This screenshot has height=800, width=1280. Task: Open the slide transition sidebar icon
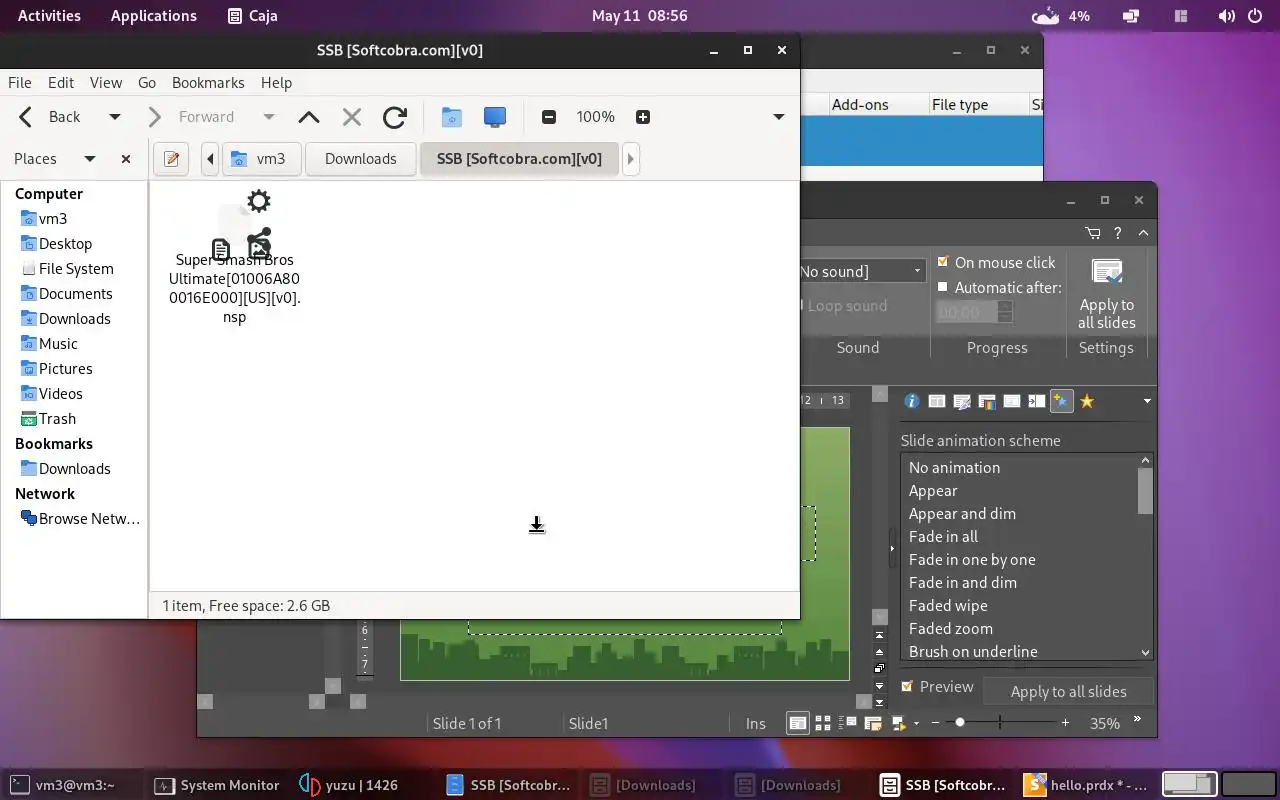point(1037,401)
